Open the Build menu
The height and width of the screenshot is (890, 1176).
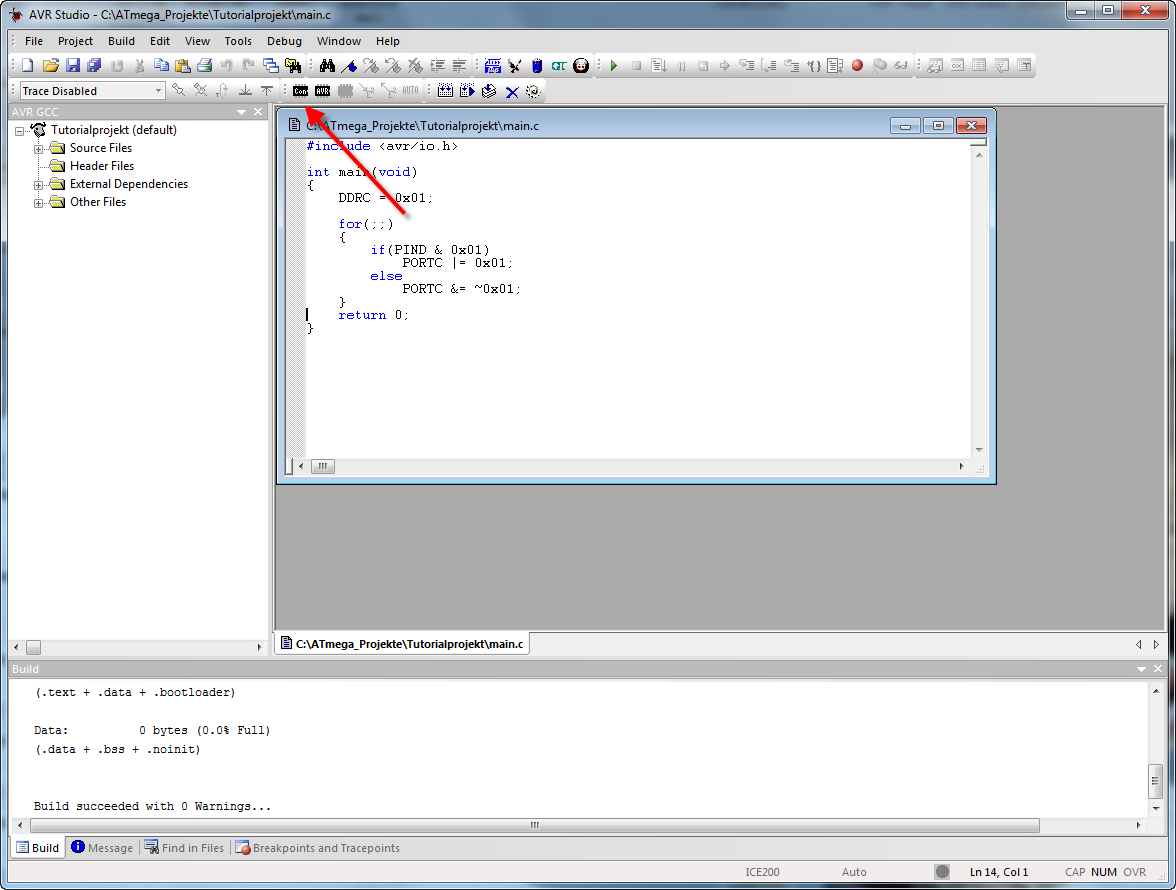pyautogui.click(x=121, y=41)
